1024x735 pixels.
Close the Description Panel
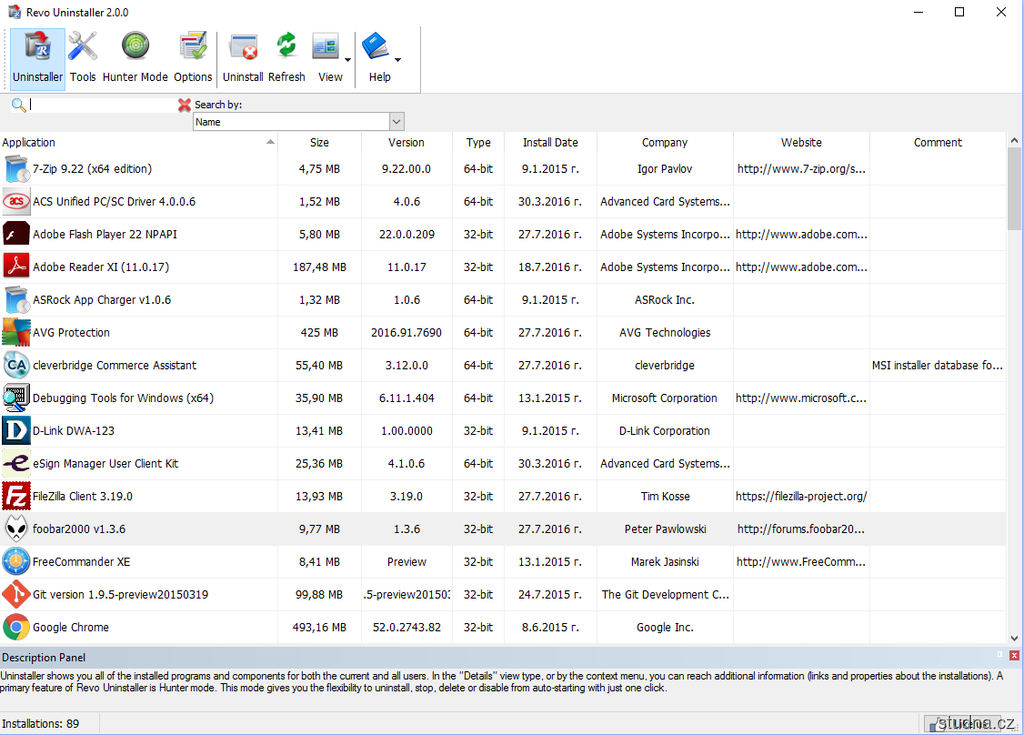pos(1014,656)
